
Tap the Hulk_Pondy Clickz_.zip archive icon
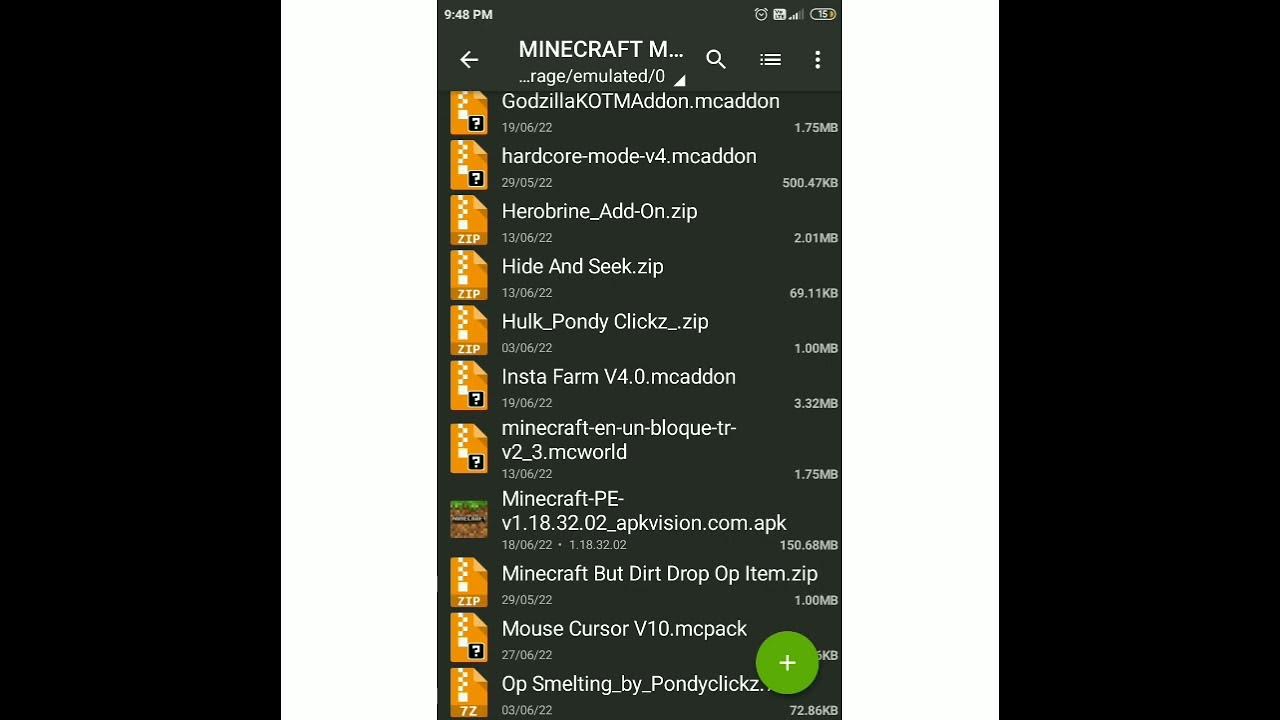point(469,330)
